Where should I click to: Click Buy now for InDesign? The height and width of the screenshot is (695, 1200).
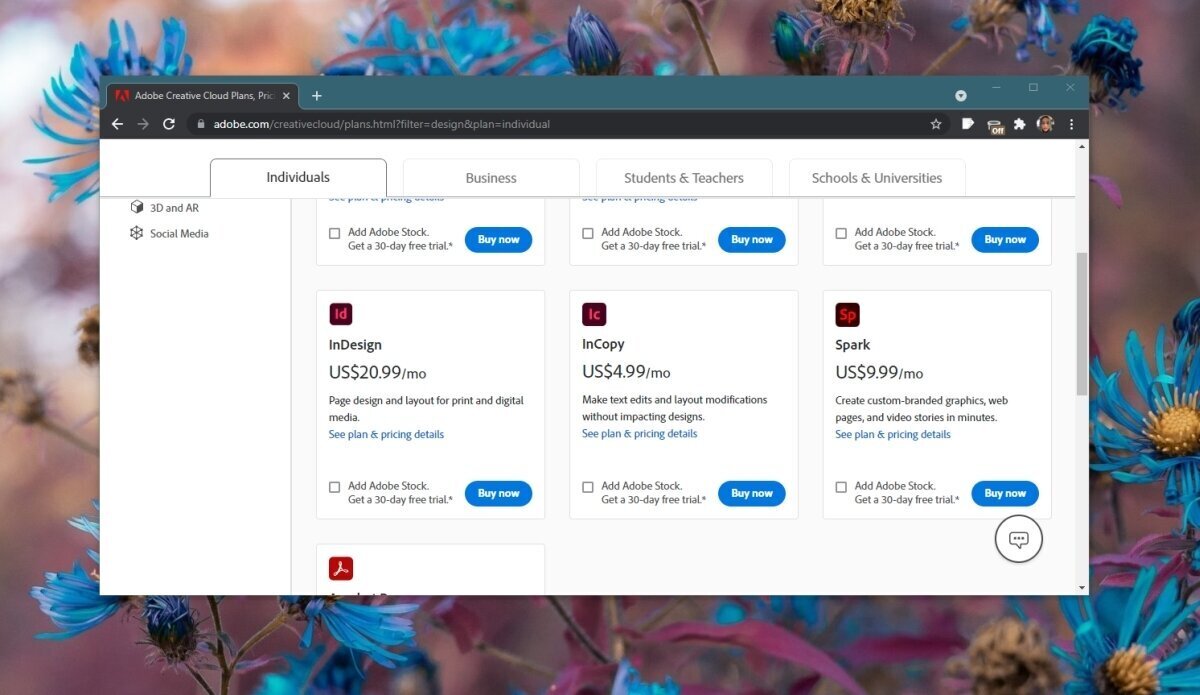pos(498,493)
